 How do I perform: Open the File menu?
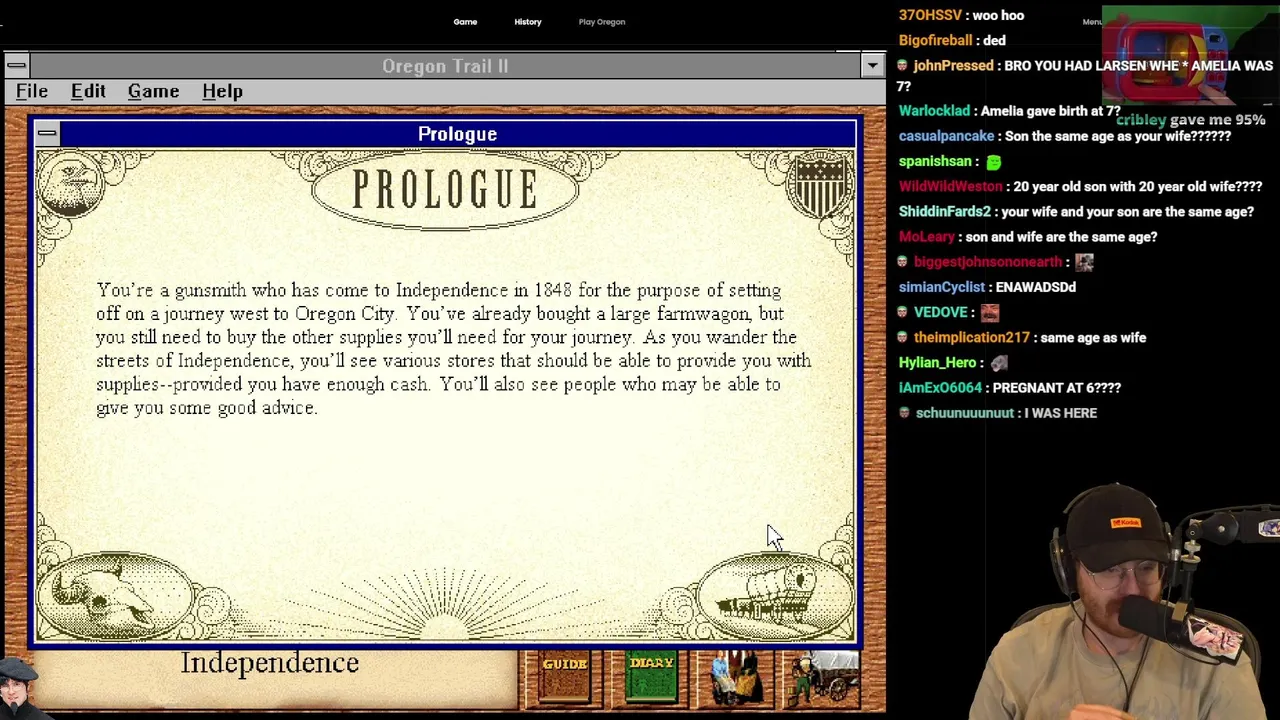[32, 91]
